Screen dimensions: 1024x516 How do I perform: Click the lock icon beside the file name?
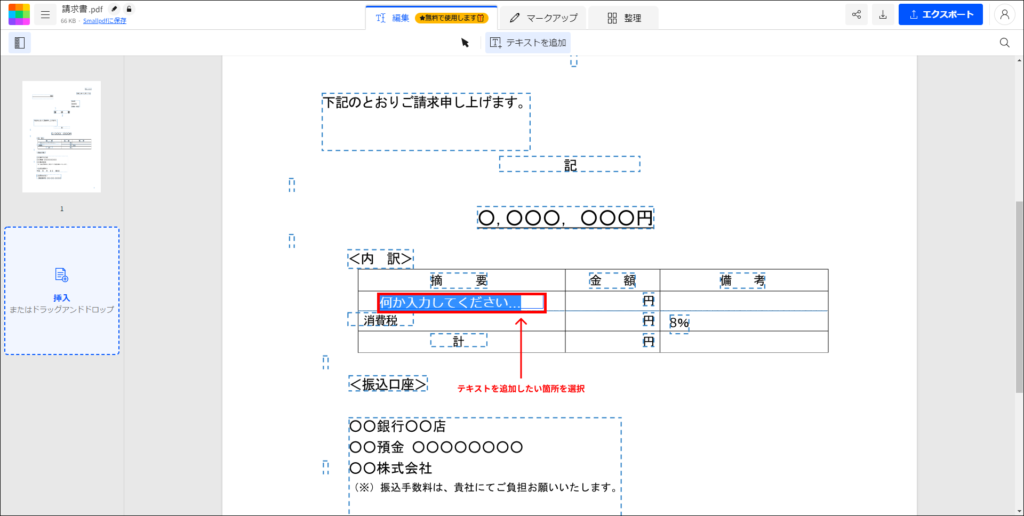click(x=129, y=9)
